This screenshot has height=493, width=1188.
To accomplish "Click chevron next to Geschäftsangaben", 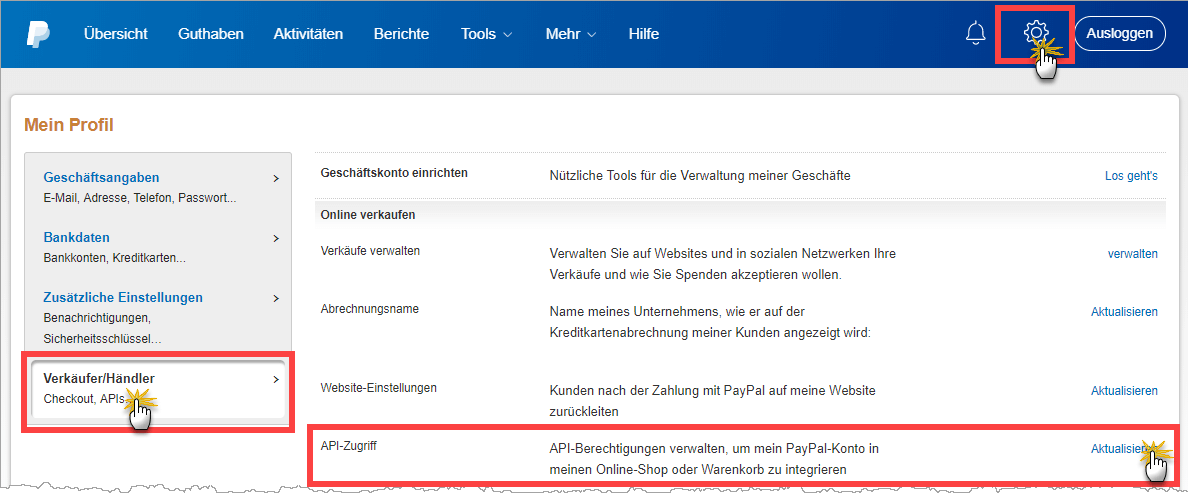I will tap(276, 179).
